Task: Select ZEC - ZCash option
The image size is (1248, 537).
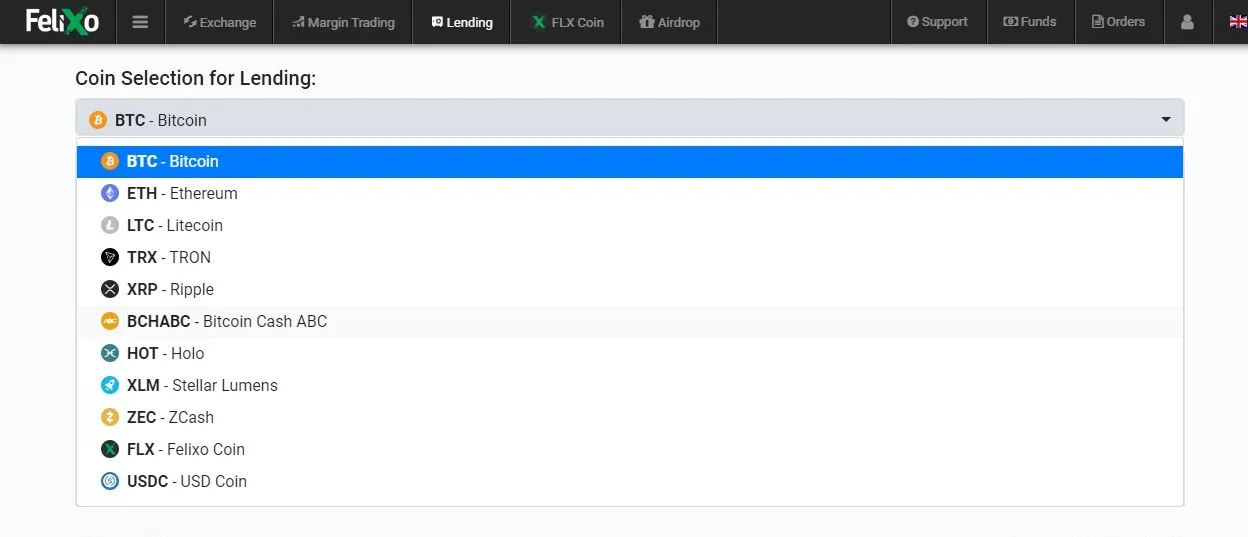Action: (x=630, y=417)
